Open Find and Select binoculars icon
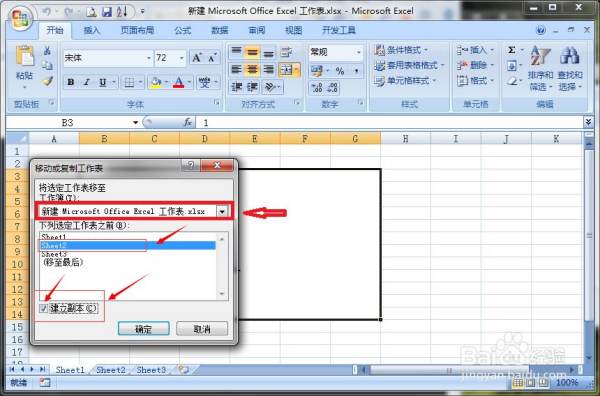The width and height of the screenshot is (600, 396). (x=570, y=55)
